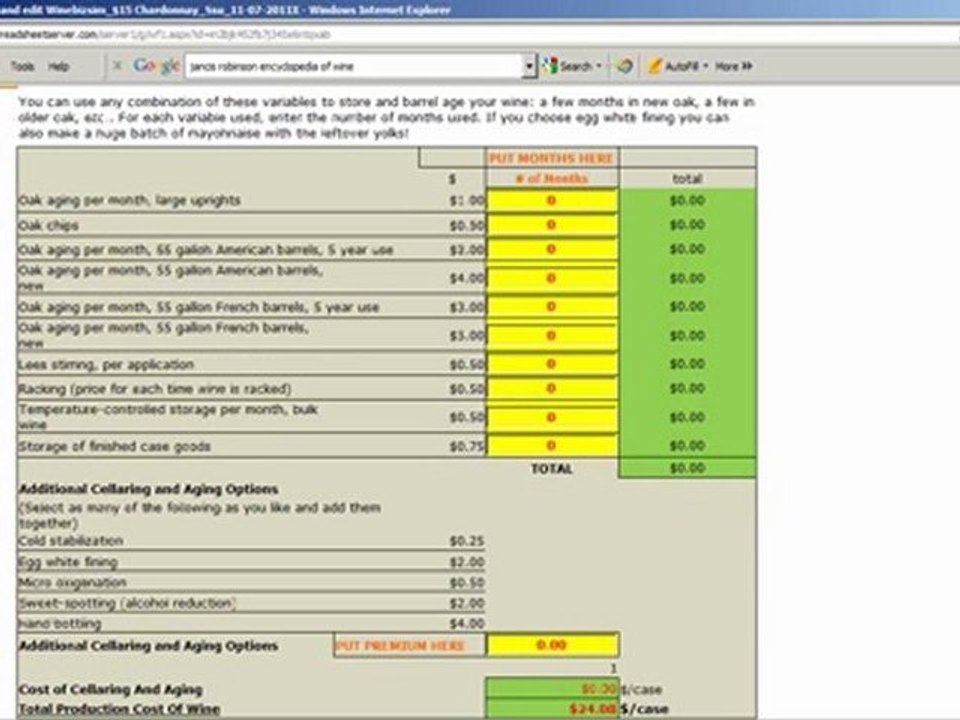Click the browser address bar
The height and width of the screenshot is (720, 960).
click(x=478, y=34)
